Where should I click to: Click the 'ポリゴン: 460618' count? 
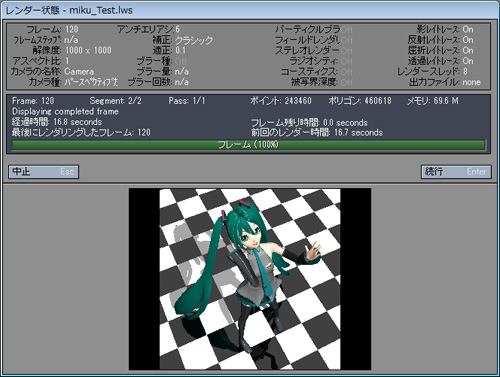coord(360,101)
